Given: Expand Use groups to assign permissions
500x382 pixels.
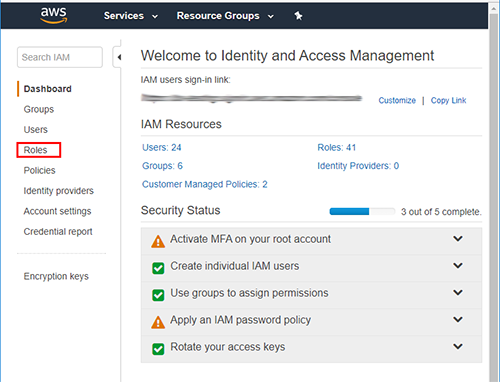Looking at the screenshot, I should pos(458,292).
